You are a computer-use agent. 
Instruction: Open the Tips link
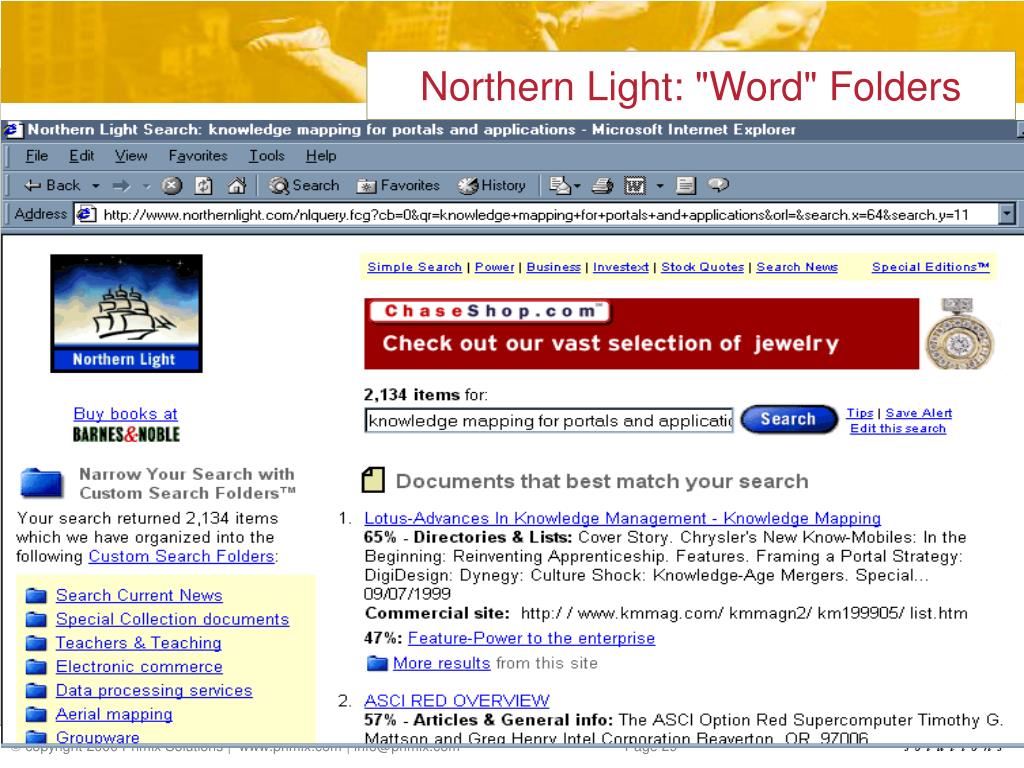[859, 413]
